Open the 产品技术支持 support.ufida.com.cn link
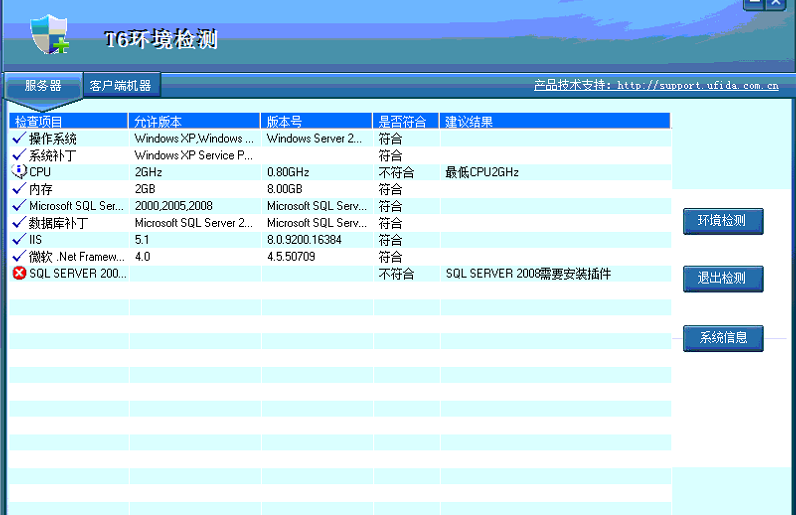This screenshot has width=796, height=515. (x=656, y=85)
